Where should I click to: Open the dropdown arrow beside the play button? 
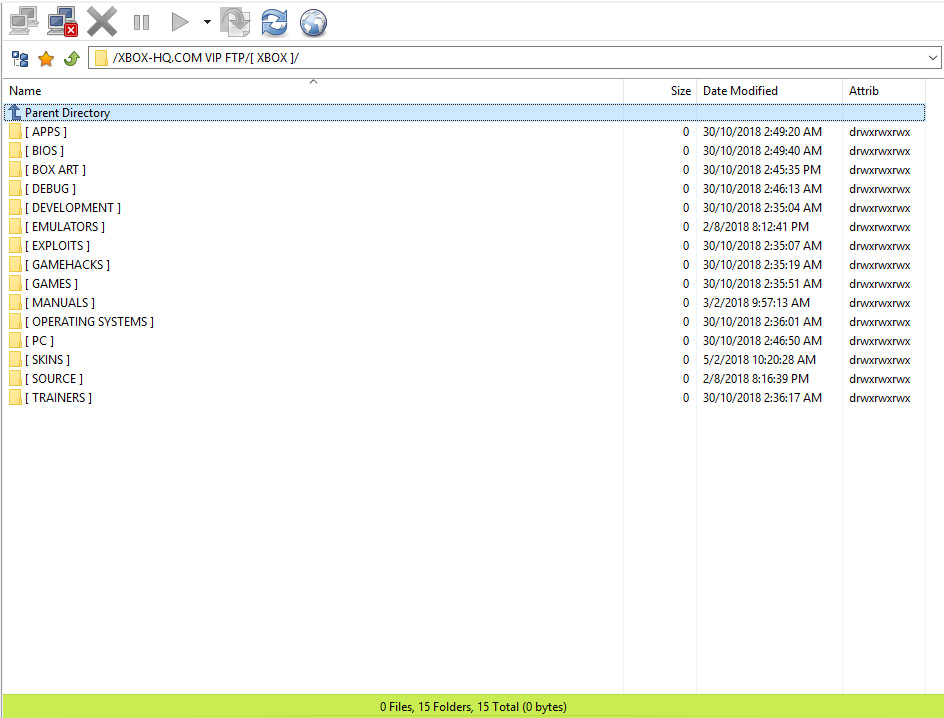point(207,21)
